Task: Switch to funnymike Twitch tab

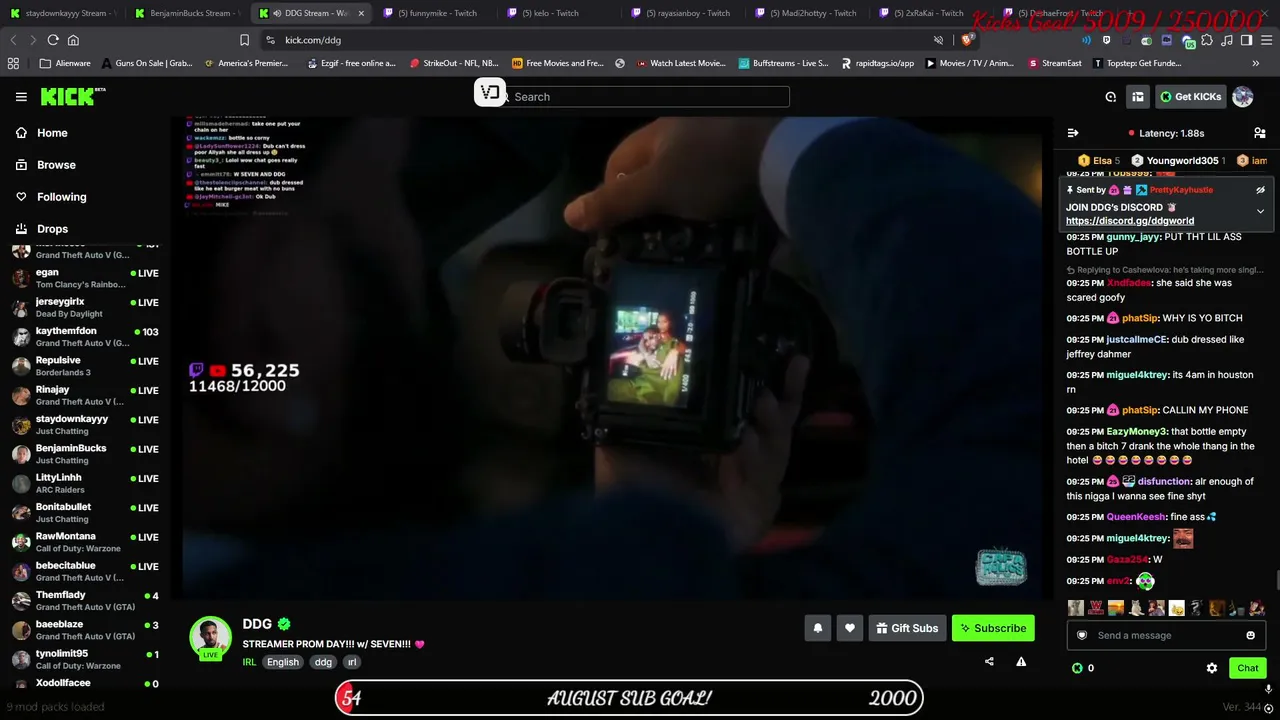Action: point(436,13)
